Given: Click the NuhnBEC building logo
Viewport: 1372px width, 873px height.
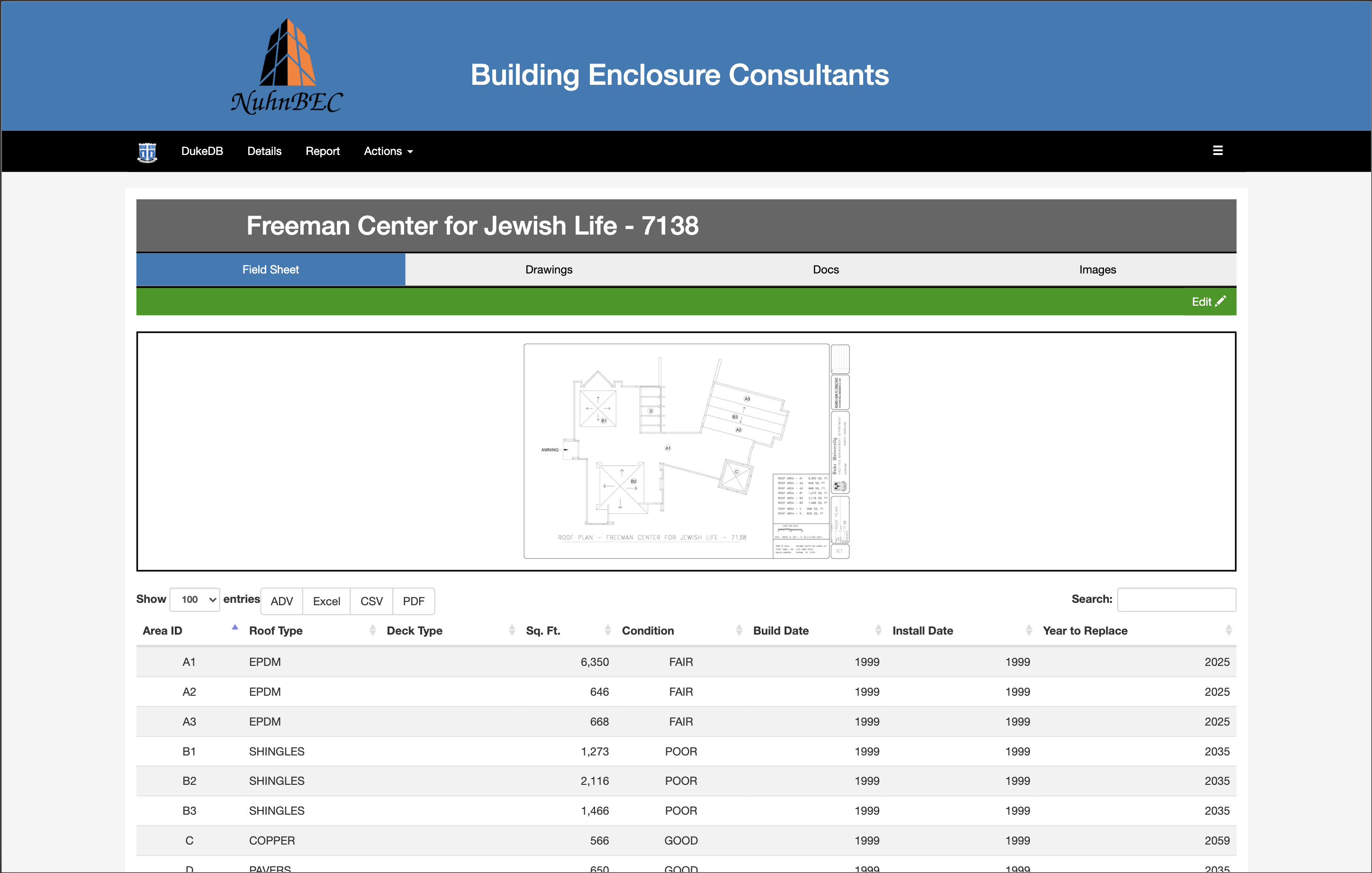Looking at the screenshot, I should [x=287, y=67].
